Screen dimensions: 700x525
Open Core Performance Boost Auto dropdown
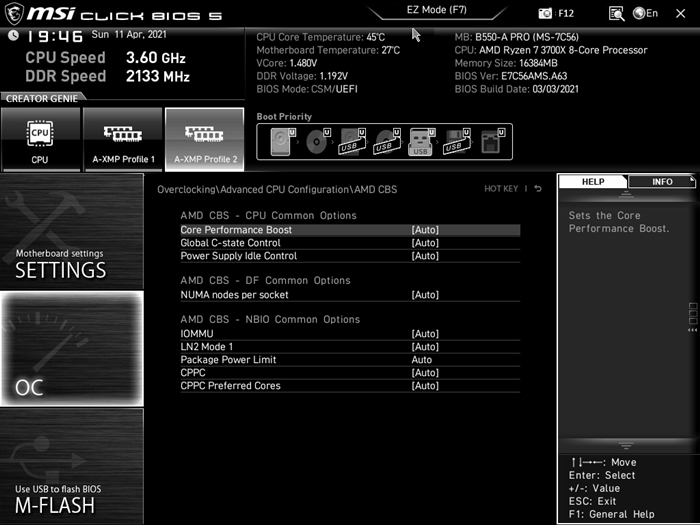[x=425, y=230]
